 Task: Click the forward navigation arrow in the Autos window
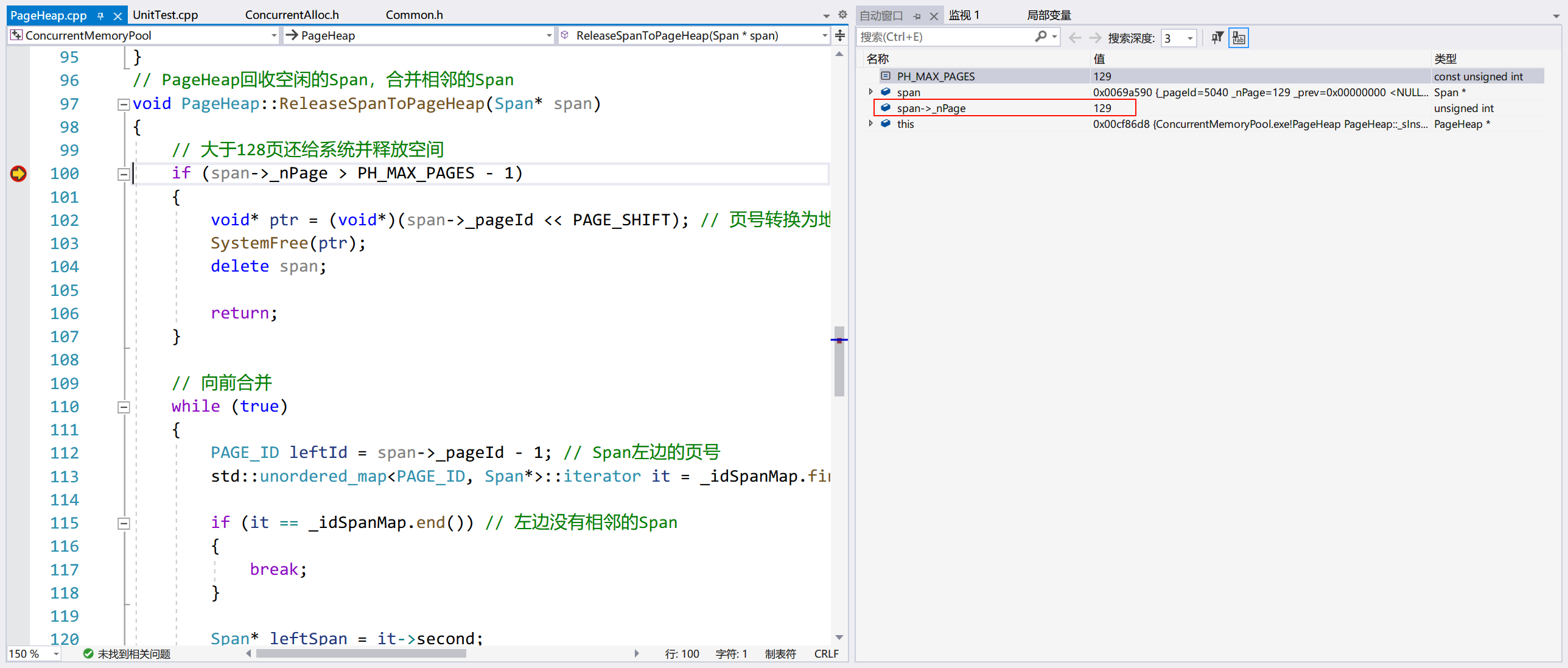(x=1094, y=37)
